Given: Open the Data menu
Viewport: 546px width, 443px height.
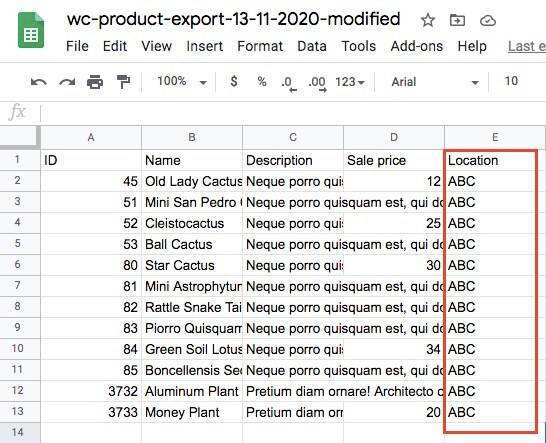Looking at the screenshot, I should coord(312,46).
